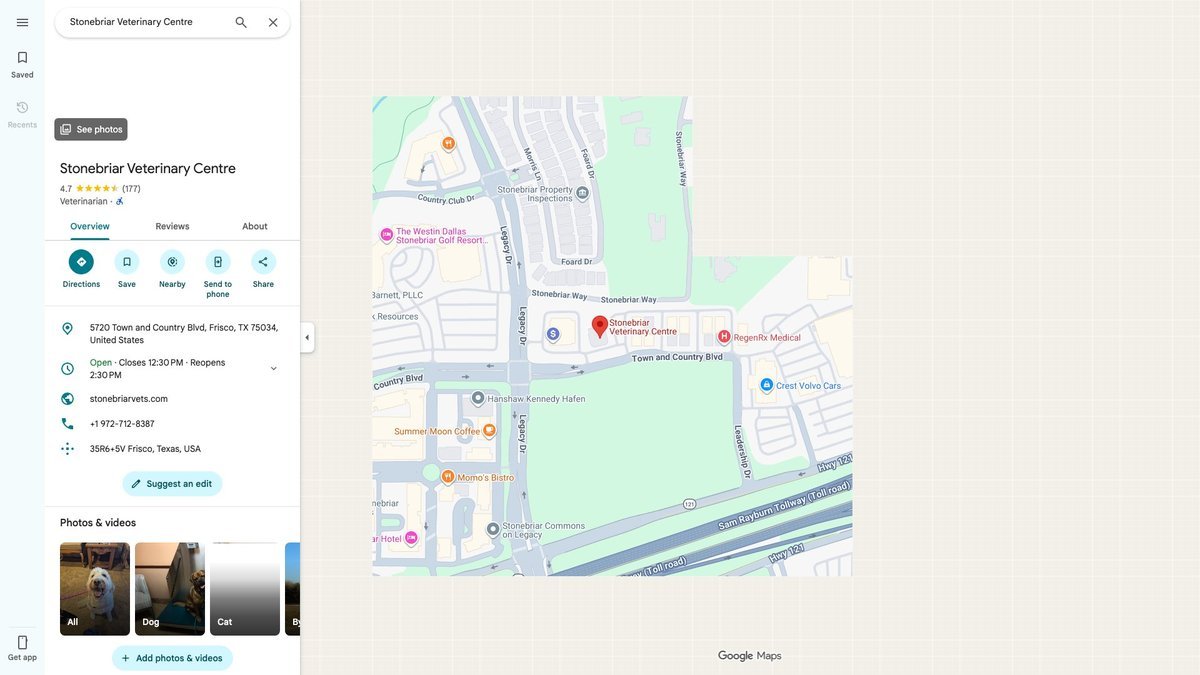Switch to the Overview tab
Image resolution: width=1200 pixels, height=675 pixels.
tap(90, 226)
